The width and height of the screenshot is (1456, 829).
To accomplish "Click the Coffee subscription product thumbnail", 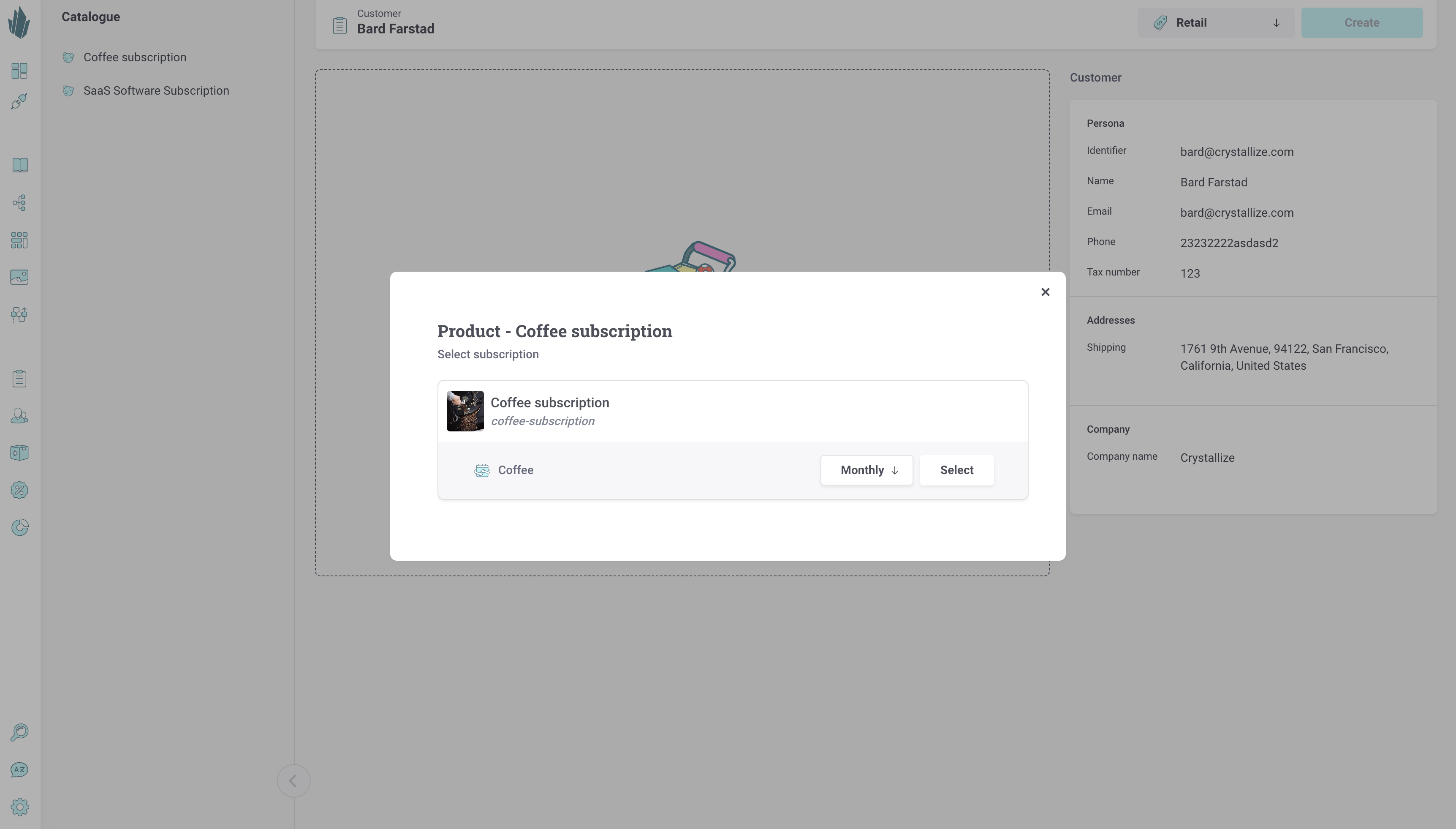I will click(465, 411).
